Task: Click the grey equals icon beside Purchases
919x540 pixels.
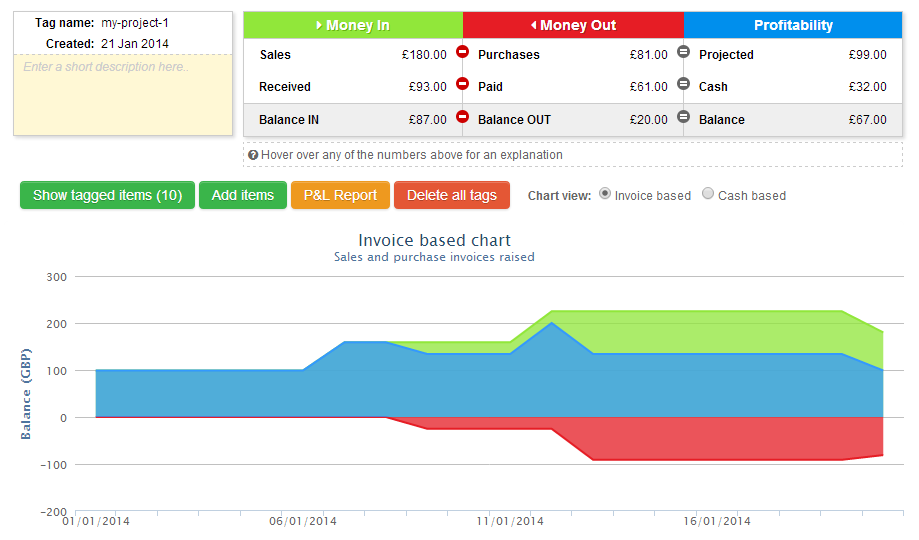Action: [683, 51]
